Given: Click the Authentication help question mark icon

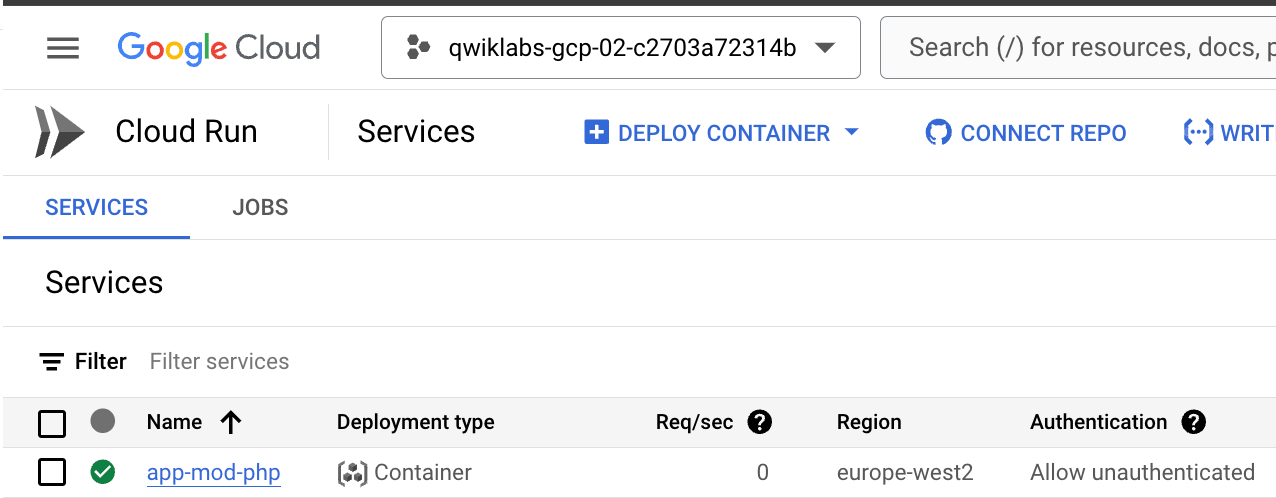Looking at the screenshot, I should [x=1193, y=422].
